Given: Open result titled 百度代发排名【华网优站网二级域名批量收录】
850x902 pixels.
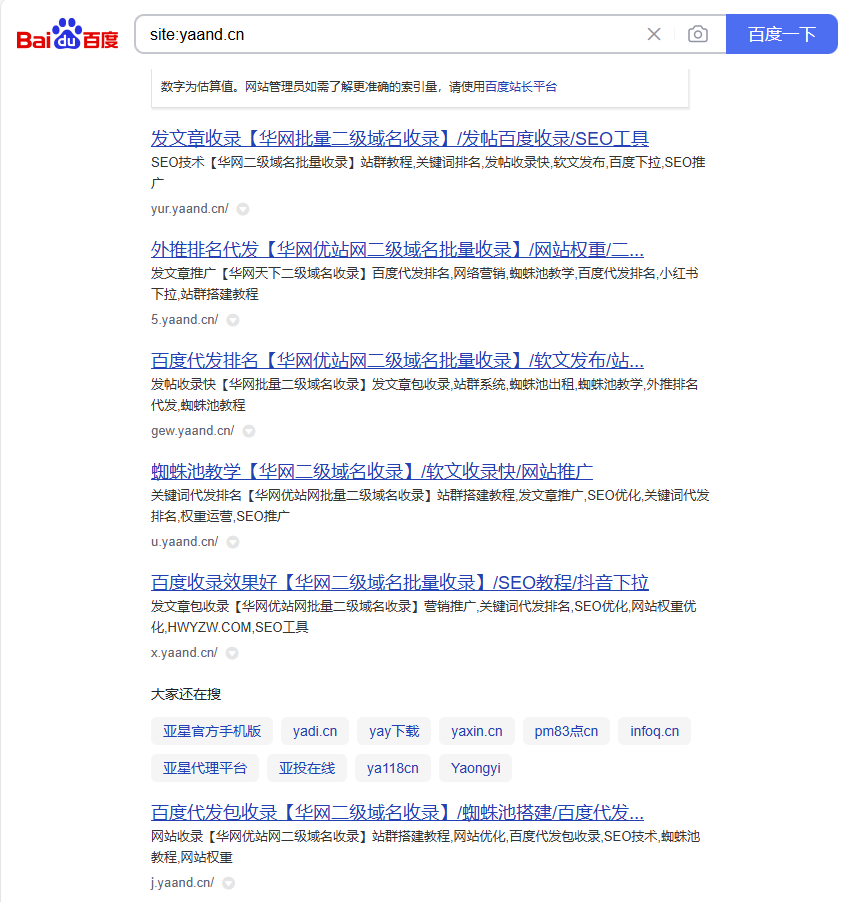Looking at the screenshot, I should (x=397, y=361).
